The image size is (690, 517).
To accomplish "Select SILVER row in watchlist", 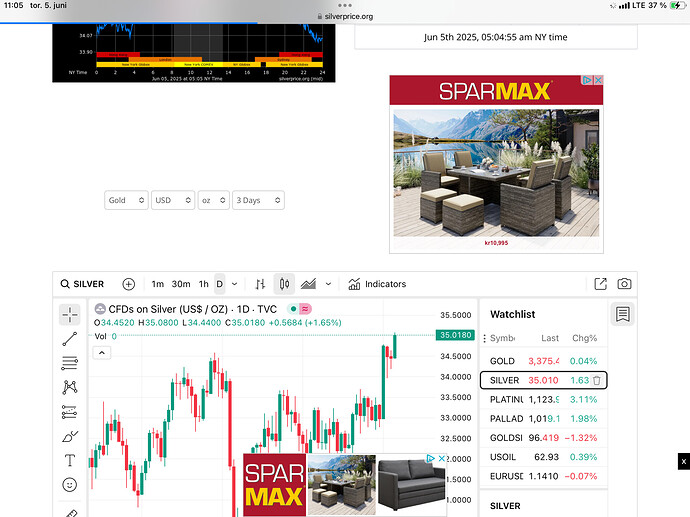I will click(x=543, y=380).
